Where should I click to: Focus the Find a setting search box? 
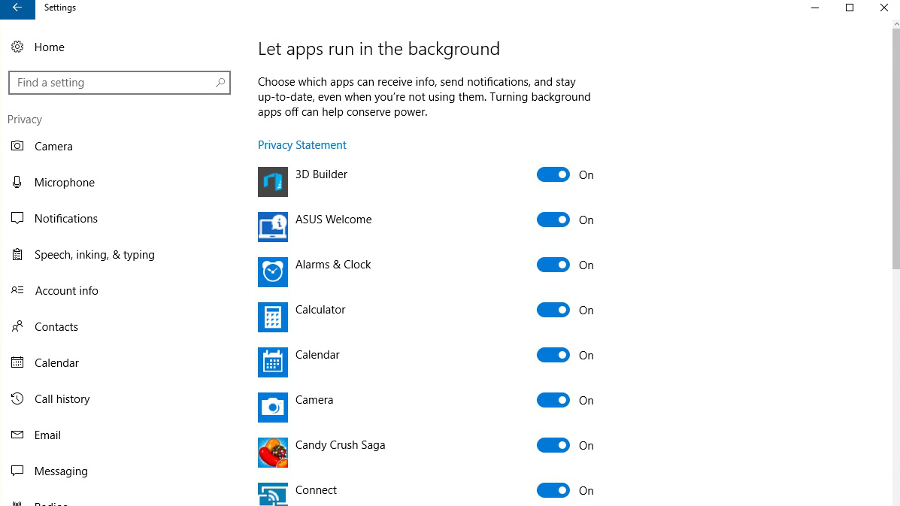[x=119, y=83]
